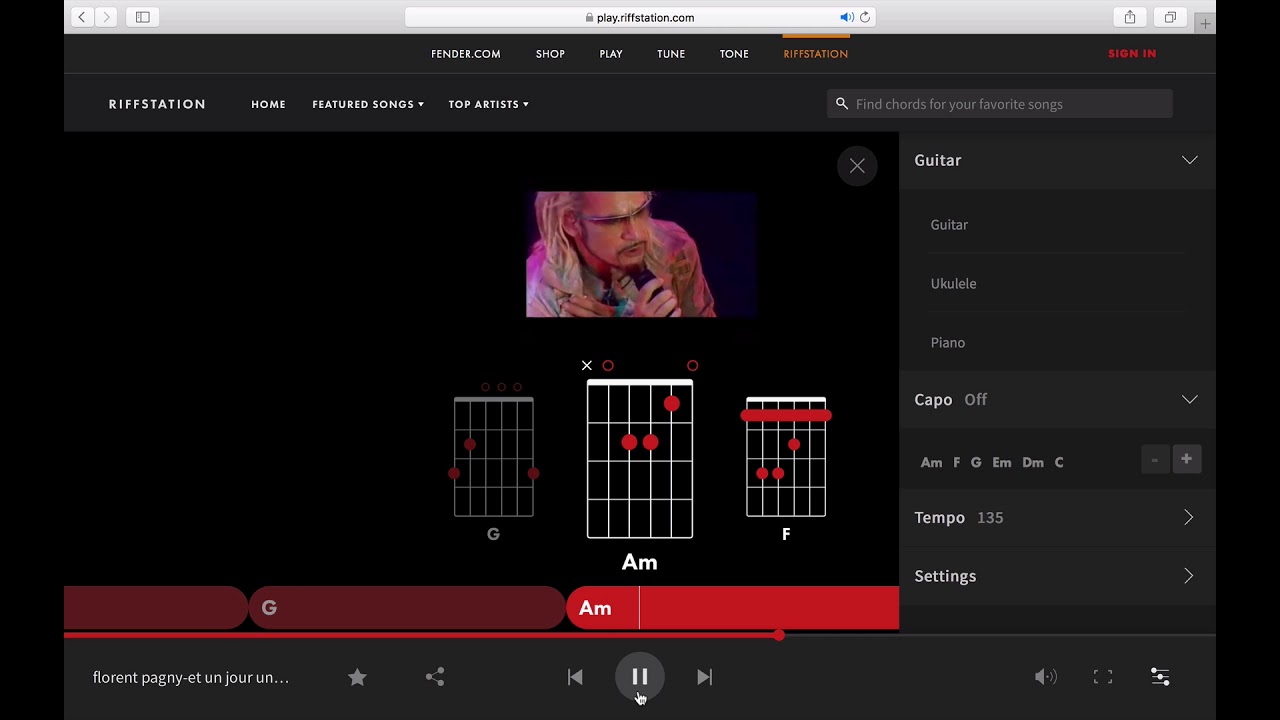Select the Piano instrument option
The image size is (1280, 720).
pyautogui.click(x=948, y=343)
